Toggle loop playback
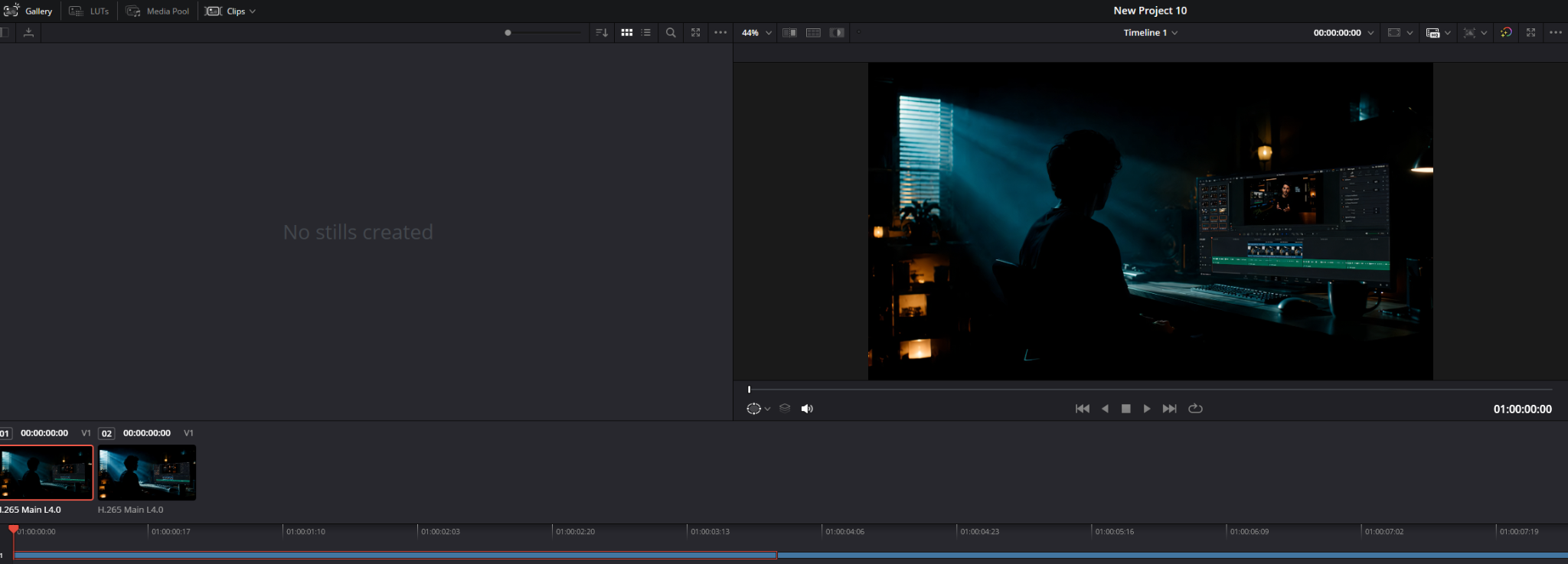 pyautogui.click(x=1195, y=409)
